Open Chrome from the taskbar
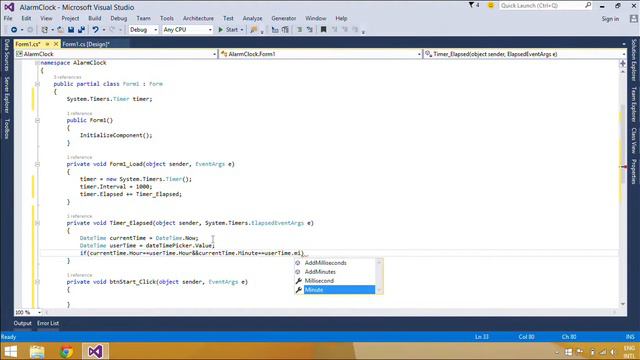Screen dimensions: 640x360 click(x=66, y=351)
